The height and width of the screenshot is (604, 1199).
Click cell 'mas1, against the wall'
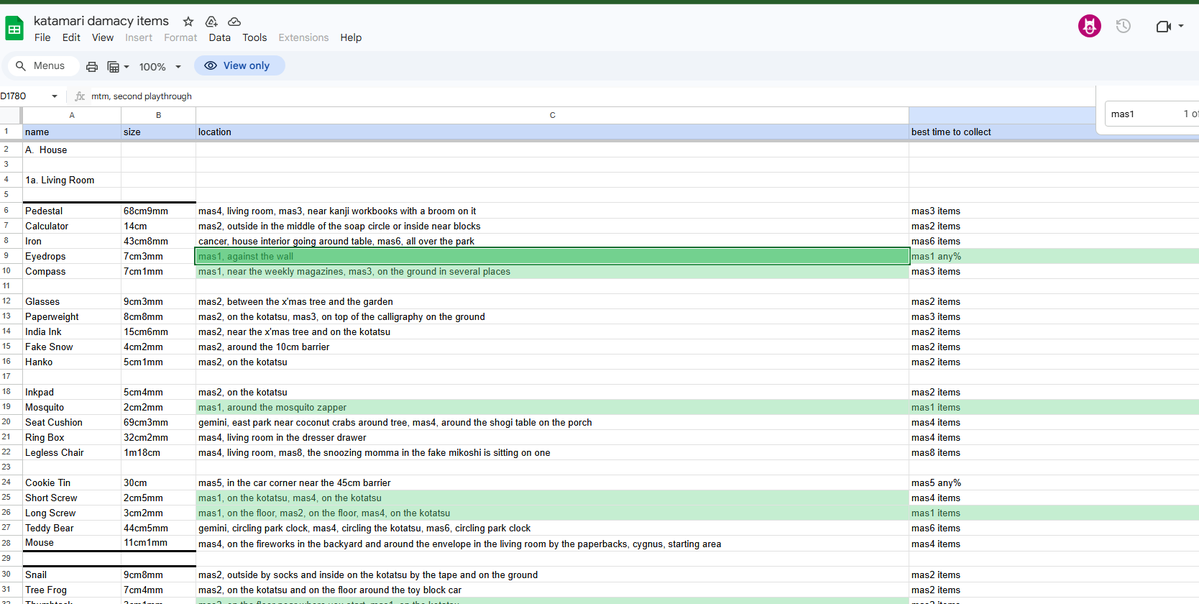[552, 256]
